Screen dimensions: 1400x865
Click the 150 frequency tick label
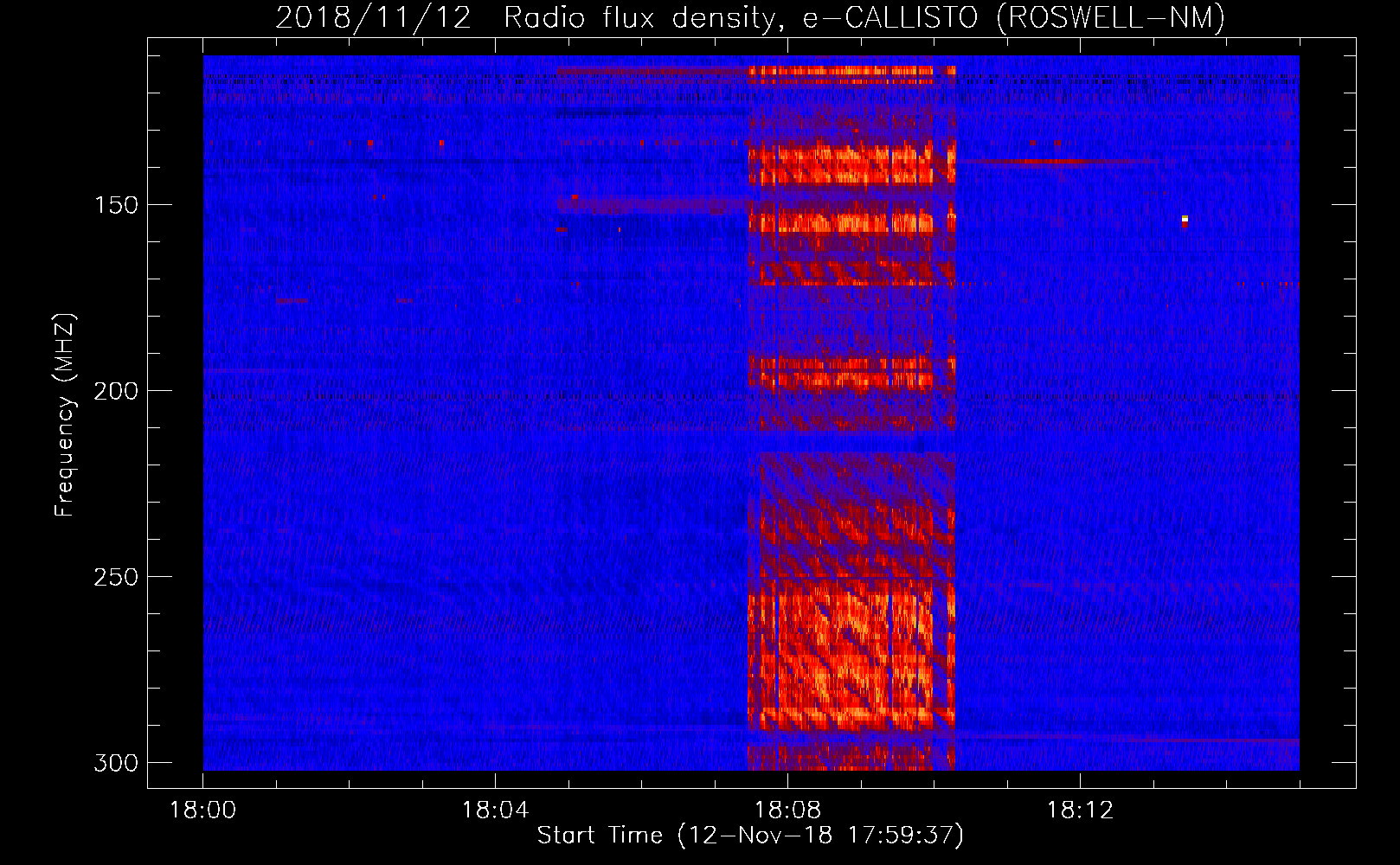[x=116, y=205]
